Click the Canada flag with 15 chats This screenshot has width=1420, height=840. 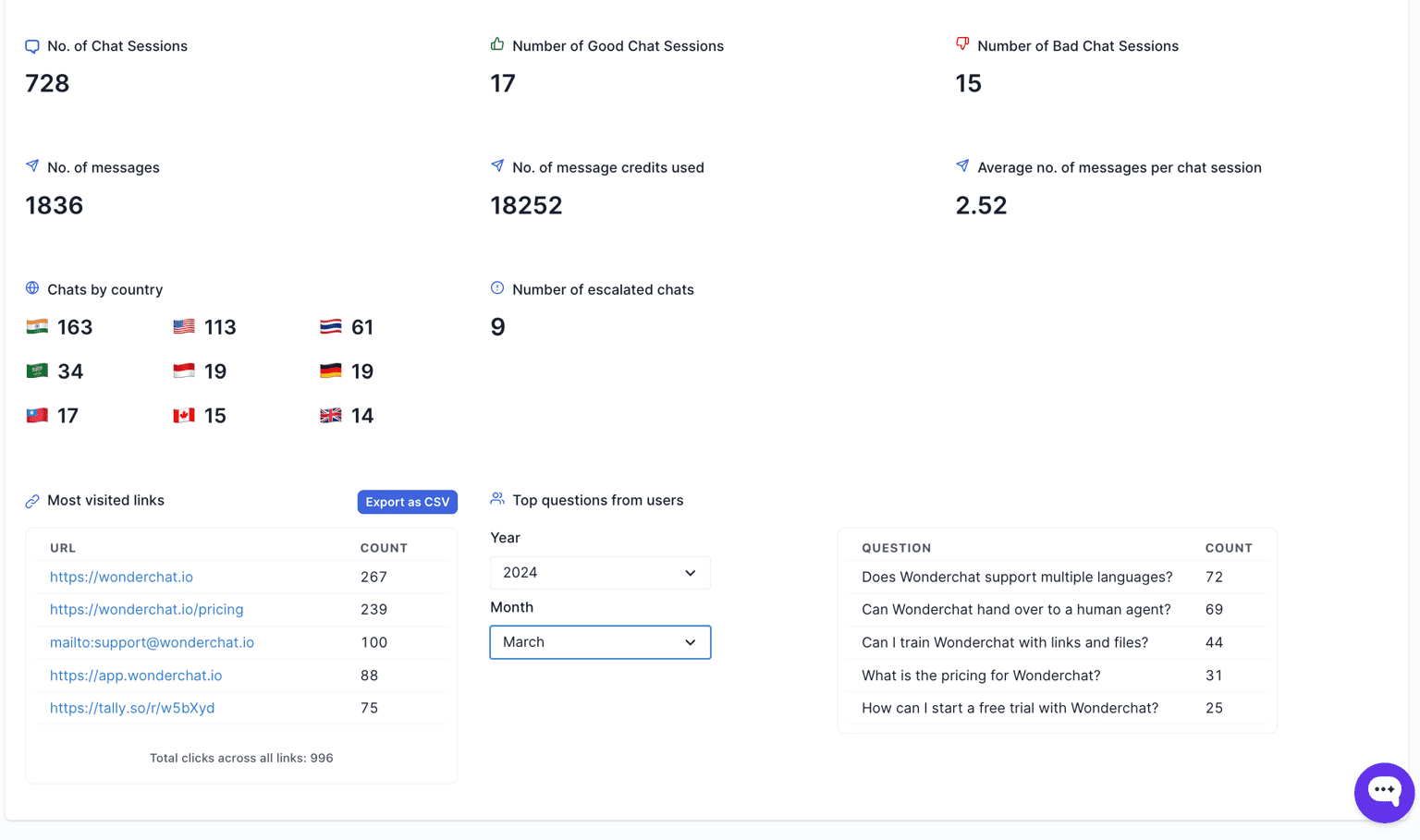click(x=184, y=415)
